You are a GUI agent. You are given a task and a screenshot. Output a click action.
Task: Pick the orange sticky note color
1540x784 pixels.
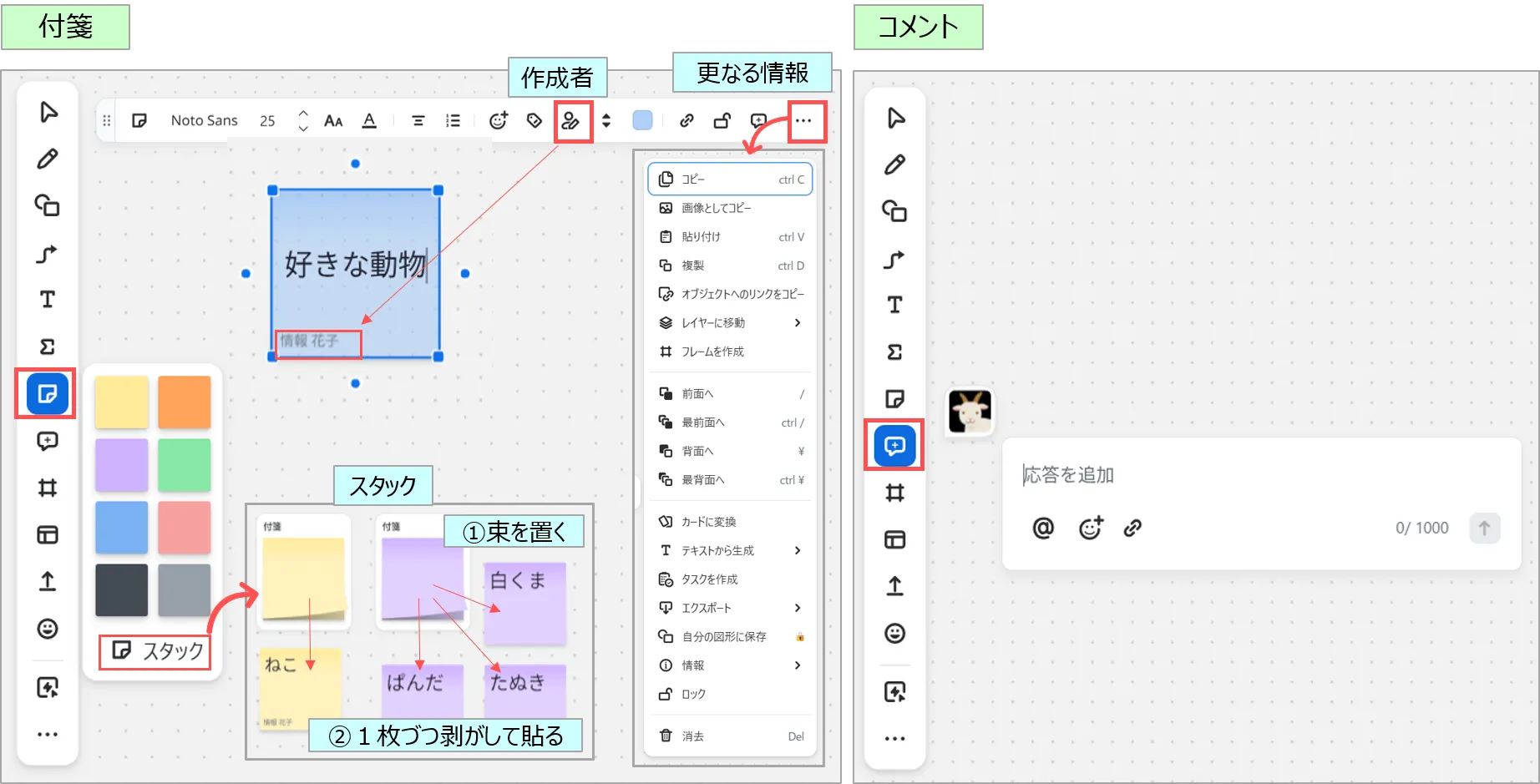pos(185,402)
